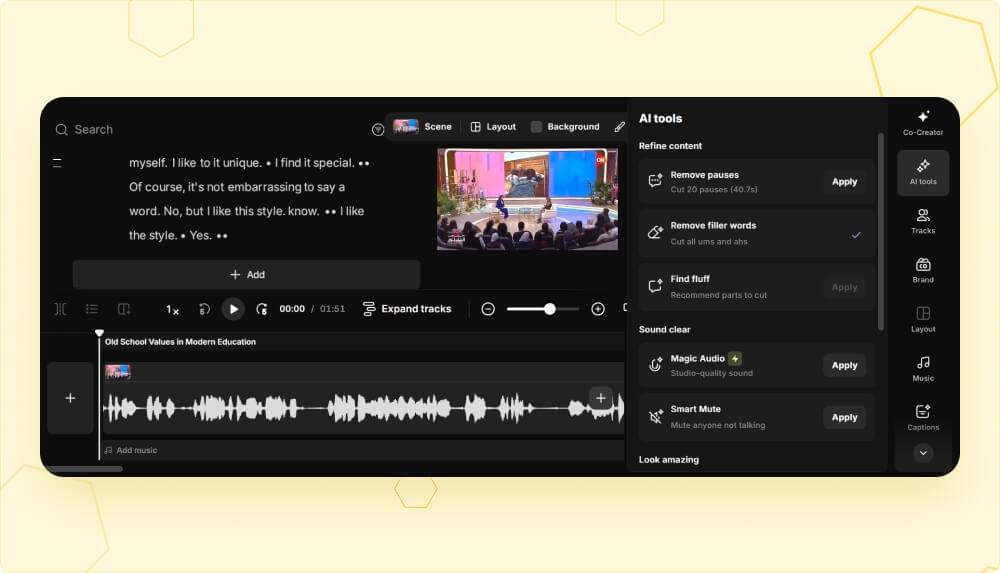Open the filter icon beside Scene
This screenshot has width=1000, height=573.
pyautogui.click(x=378, y=130)
